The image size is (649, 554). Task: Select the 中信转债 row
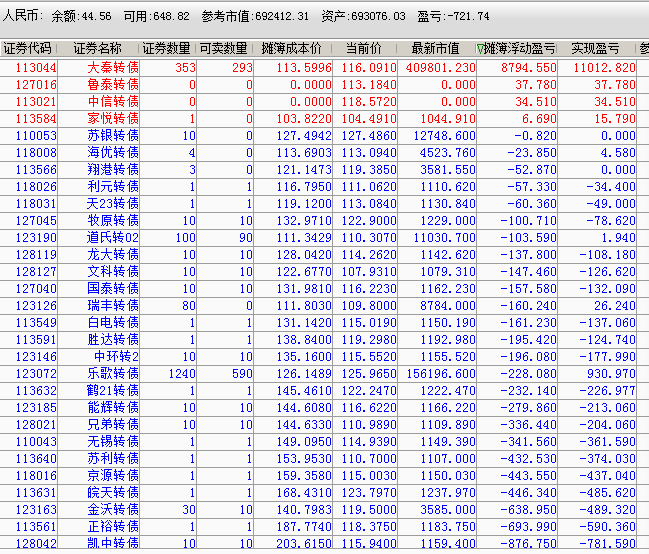(x=324, y=101)
